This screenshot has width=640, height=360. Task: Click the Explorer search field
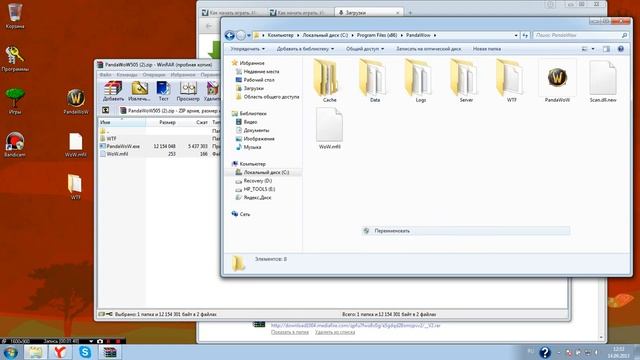581,36
